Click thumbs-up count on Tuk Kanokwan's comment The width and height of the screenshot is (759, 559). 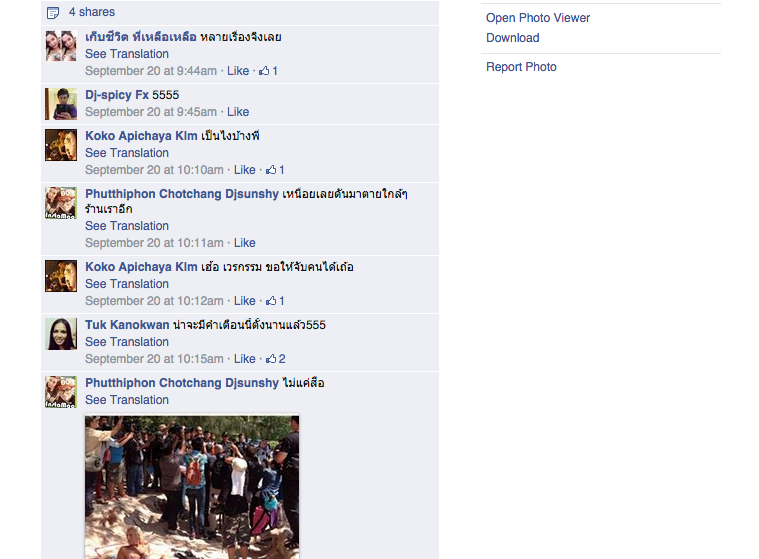[275, 359]
